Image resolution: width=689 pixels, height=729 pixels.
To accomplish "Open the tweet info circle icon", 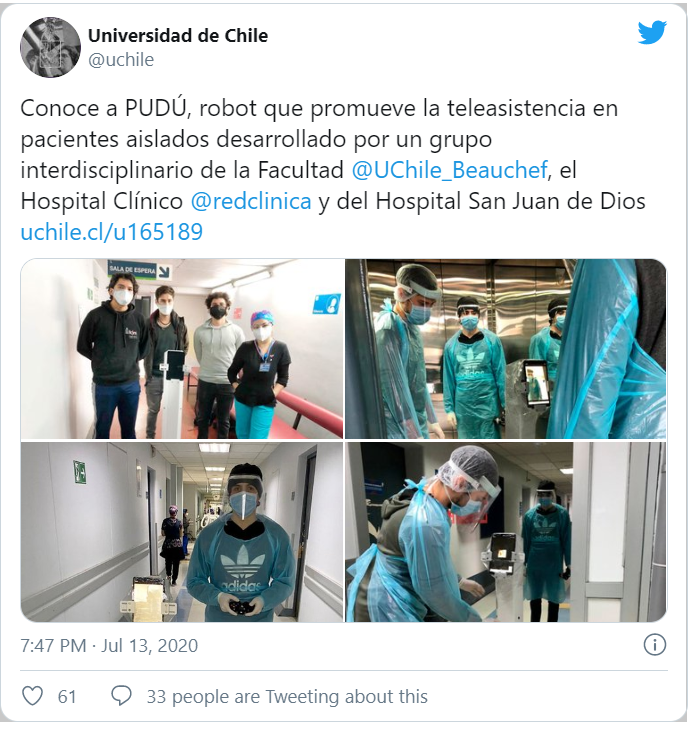I will coord(655,645).
